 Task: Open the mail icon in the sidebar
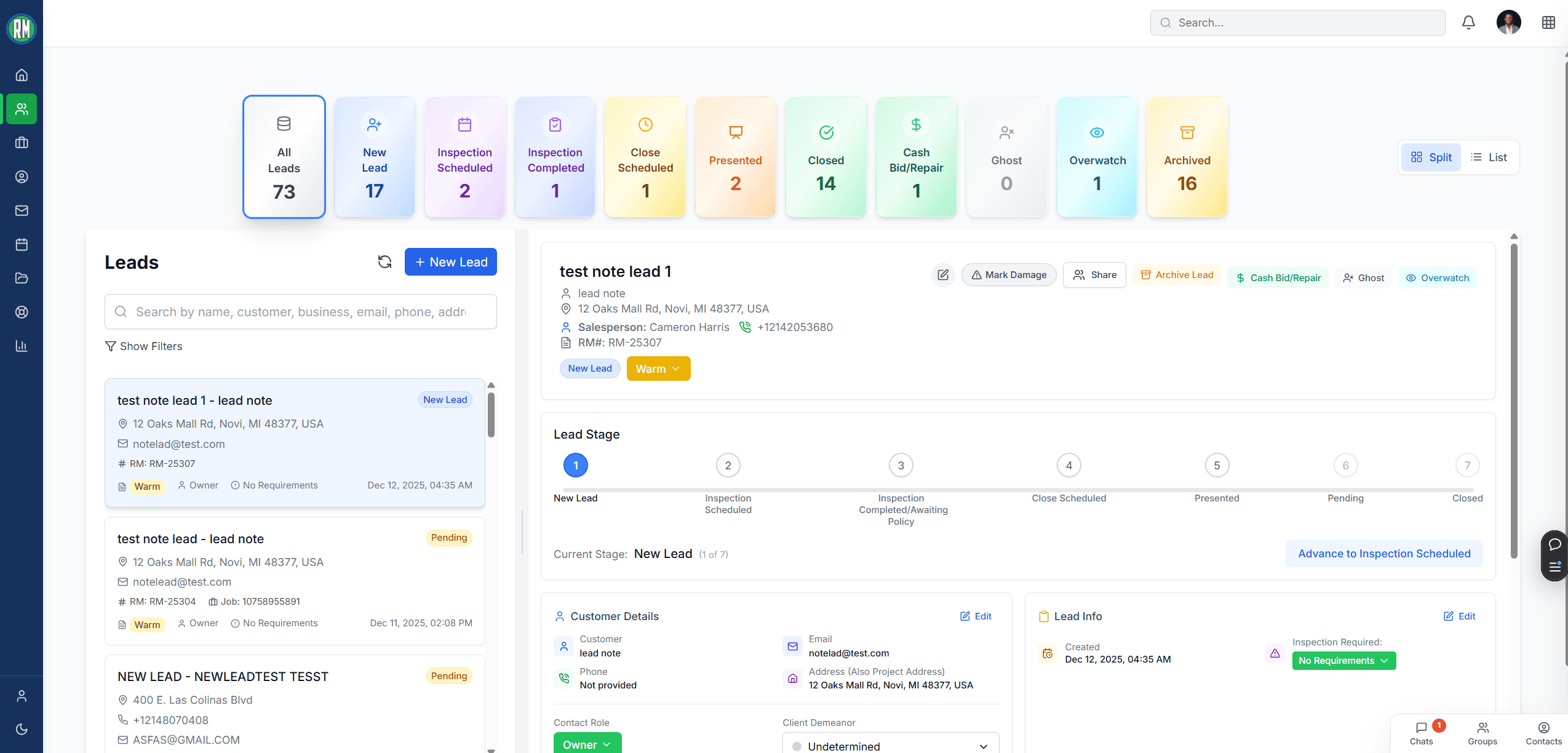[22, 210]
